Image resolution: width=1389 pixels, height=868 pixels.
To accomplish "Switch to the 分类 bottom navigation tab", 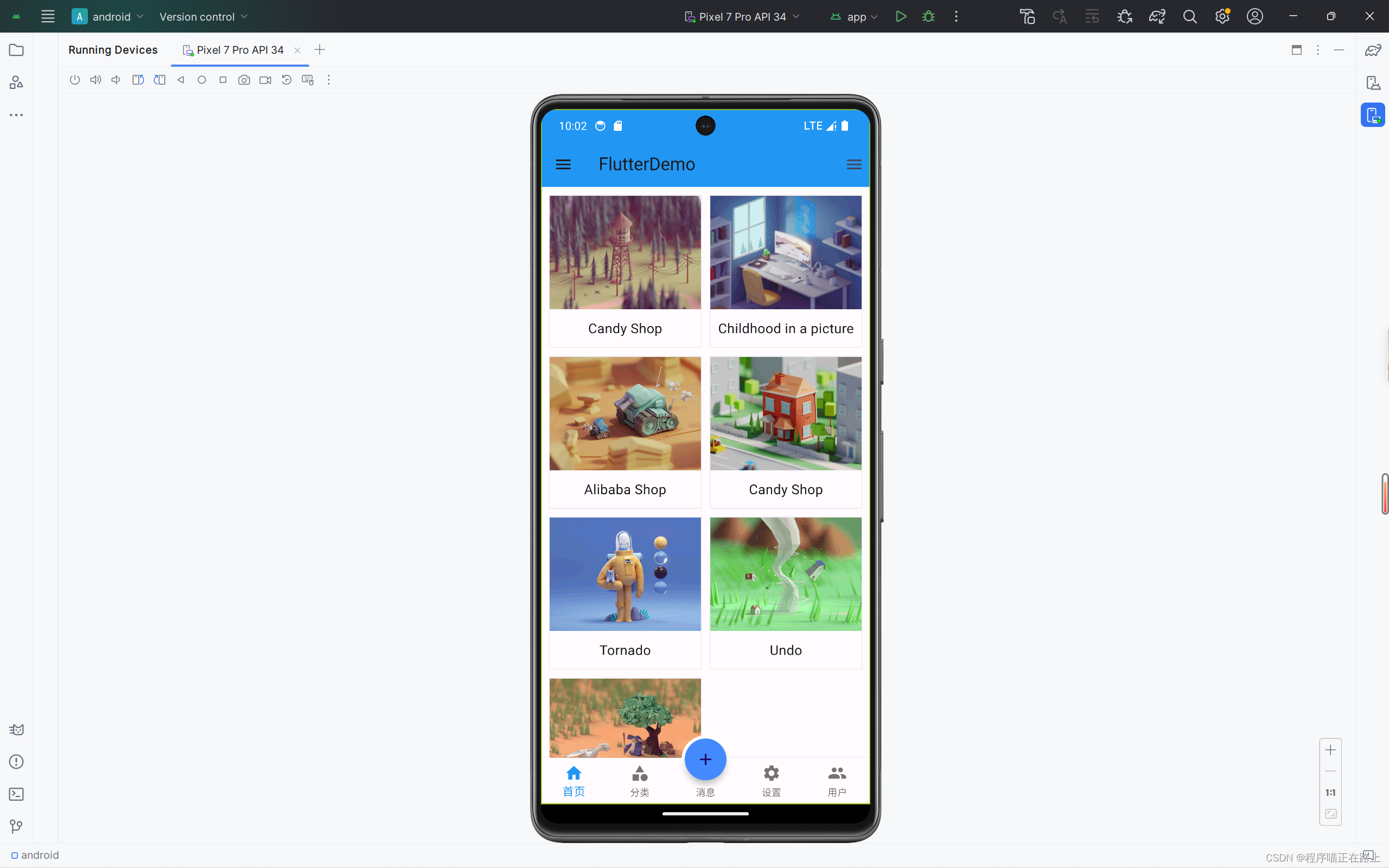I will pos(639,781).
